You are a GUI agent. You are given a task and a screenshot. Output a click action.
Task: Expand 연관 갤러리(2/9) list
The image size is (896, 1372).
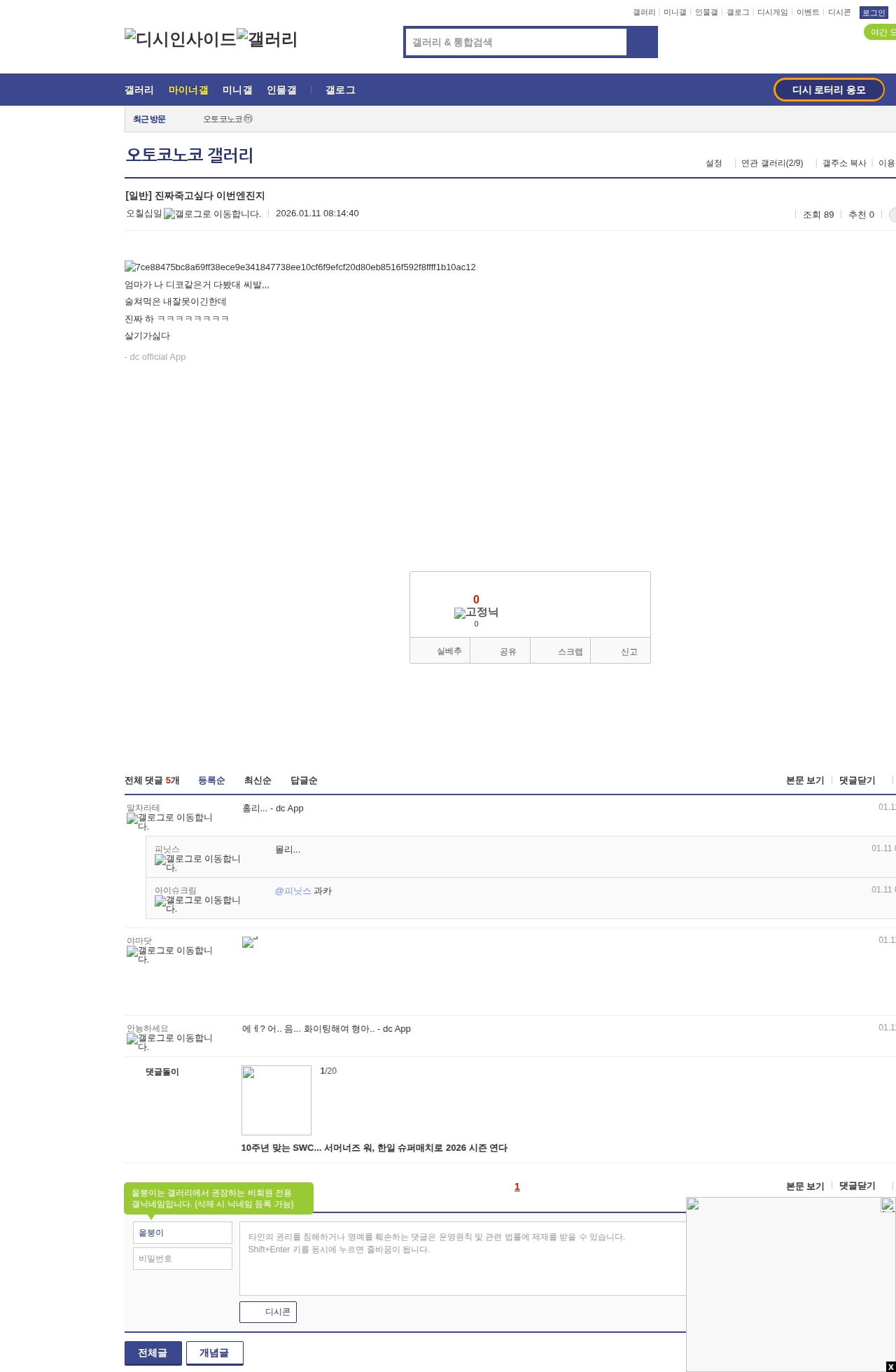coord(772,163)
